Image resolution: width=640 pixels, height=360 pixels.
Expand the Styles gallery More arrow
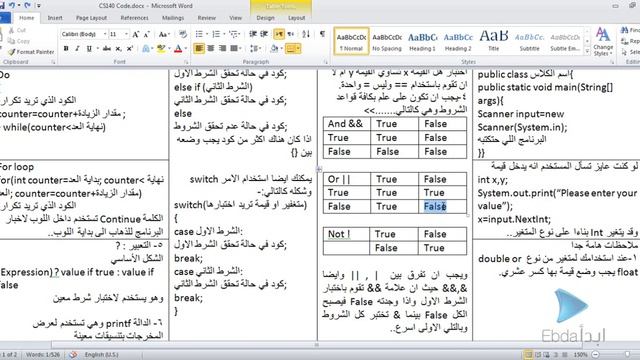point(587,51)
